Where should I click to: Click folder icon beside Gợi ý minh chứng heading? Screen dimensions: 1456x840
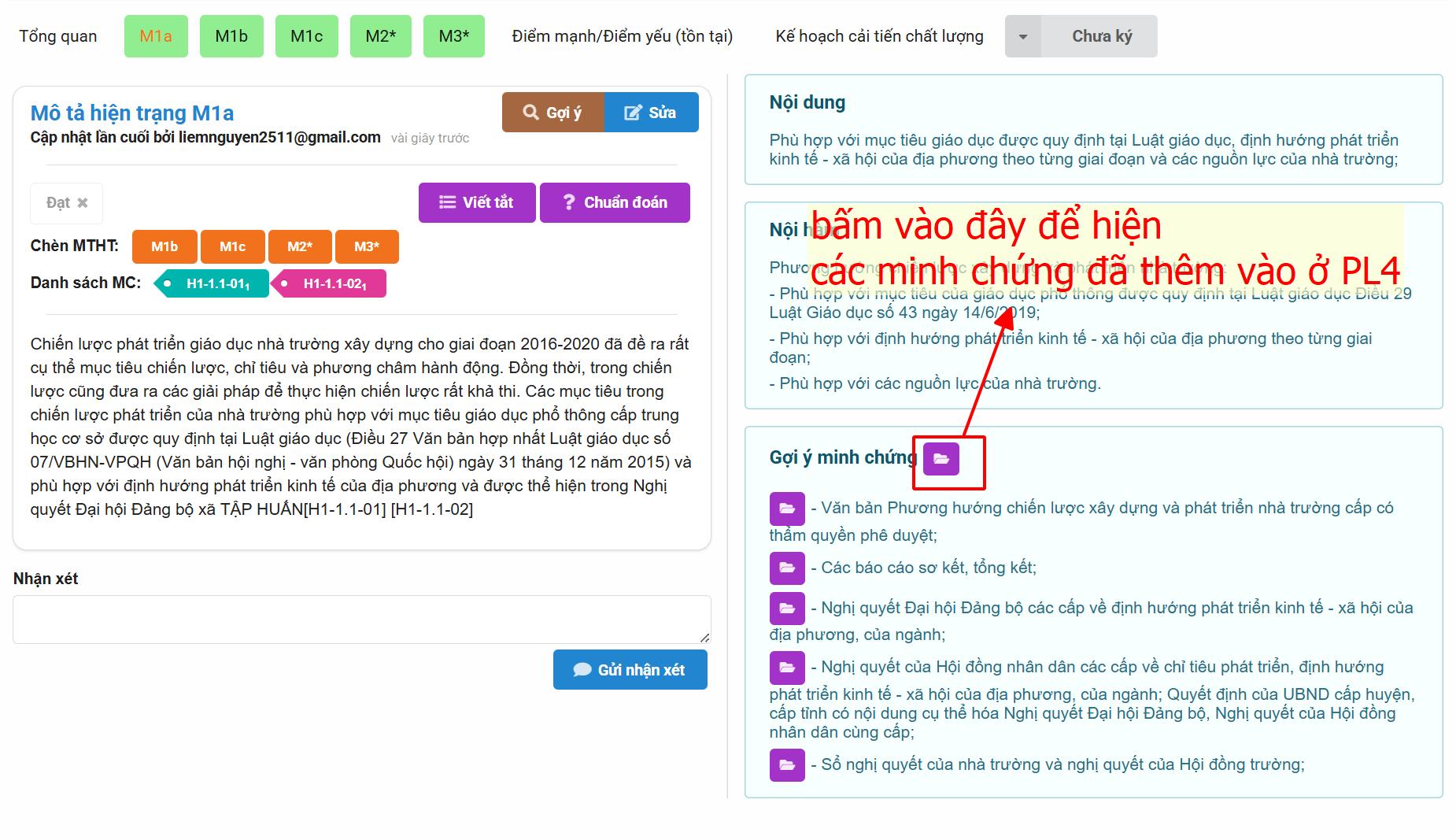click(940, 459)
